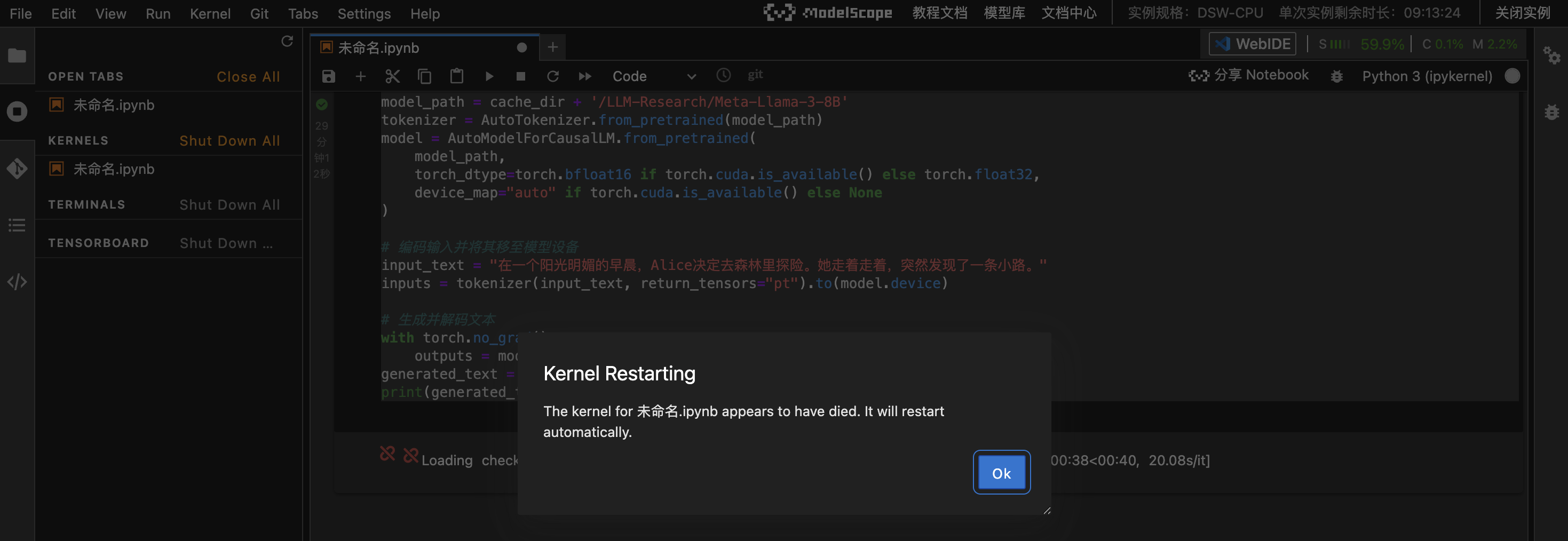Viewport: 1568px width, 541px height.
Task: Open the file browser sidebar panel
Action: 17,55
